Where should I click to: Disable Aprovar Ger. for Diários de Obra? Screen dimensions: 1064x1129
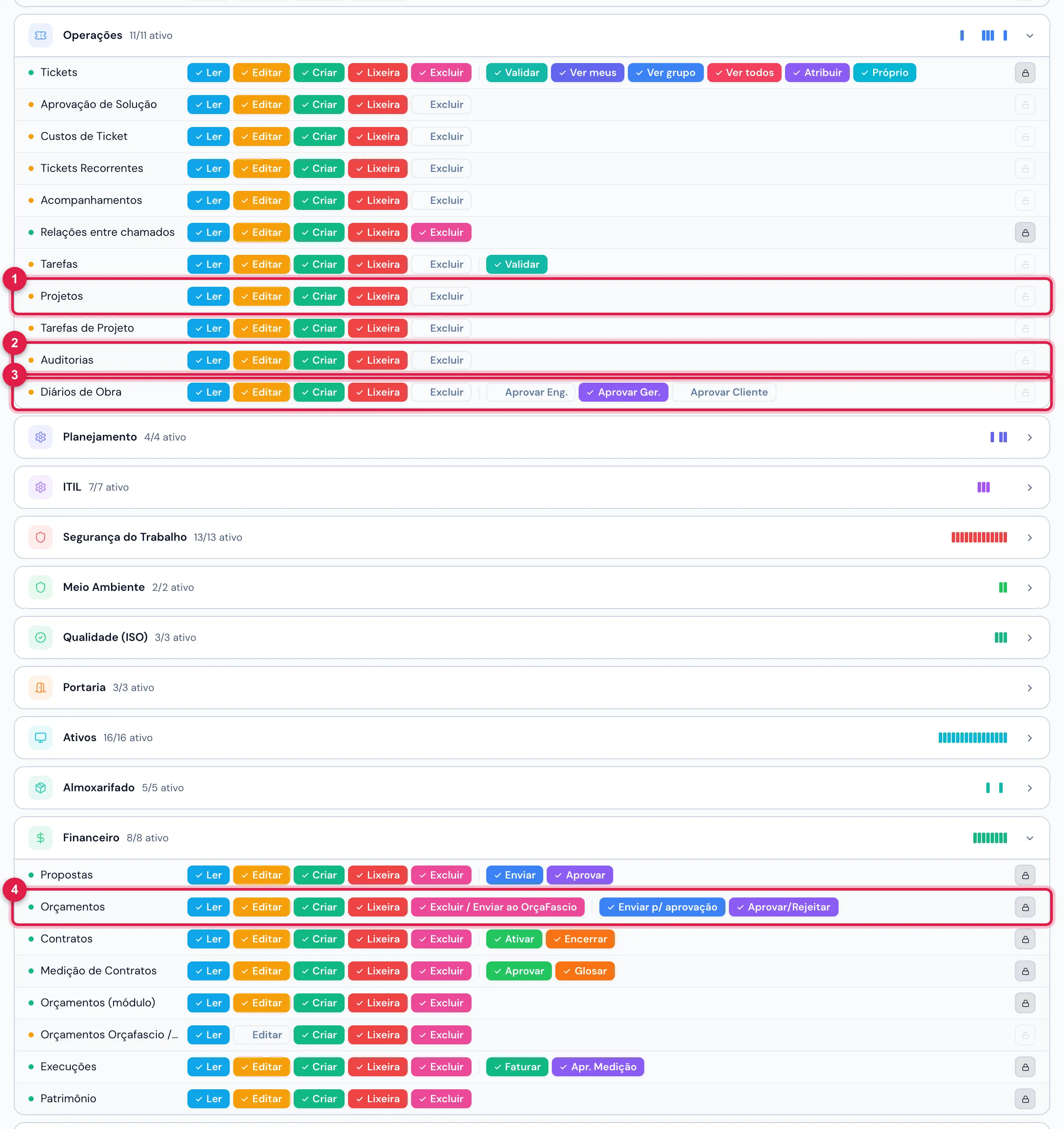(x=624, y=393)
